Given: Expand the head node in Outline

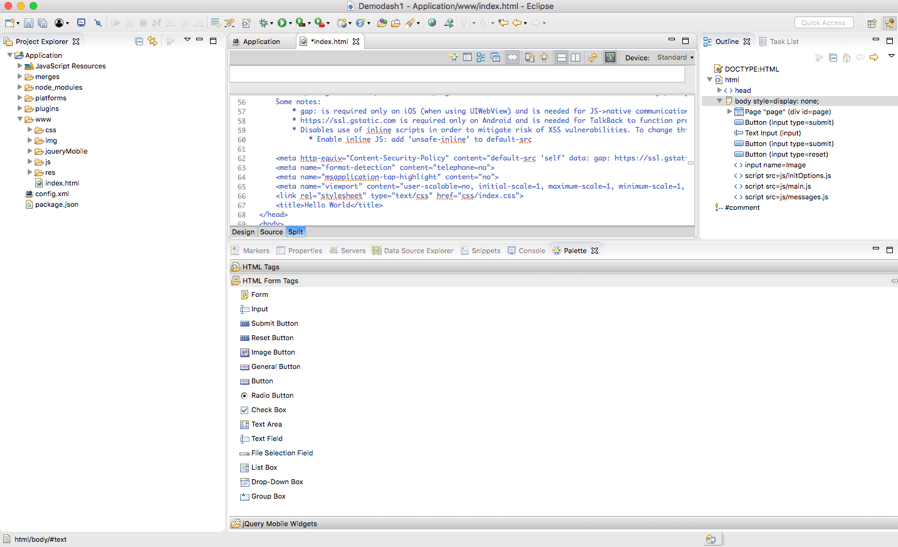Looking at the screenshot, I should pyautogui.click(x=719, y=91).
